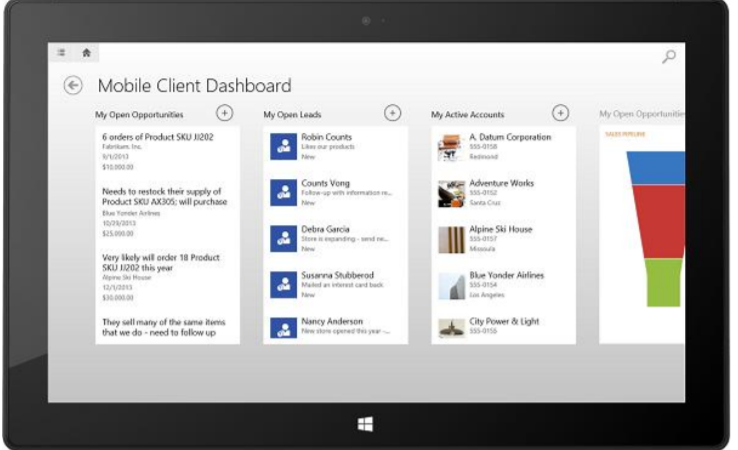Click 'Likes our products' lead description
This screenshot has width=738, height=450.
[x=328, y=147]
